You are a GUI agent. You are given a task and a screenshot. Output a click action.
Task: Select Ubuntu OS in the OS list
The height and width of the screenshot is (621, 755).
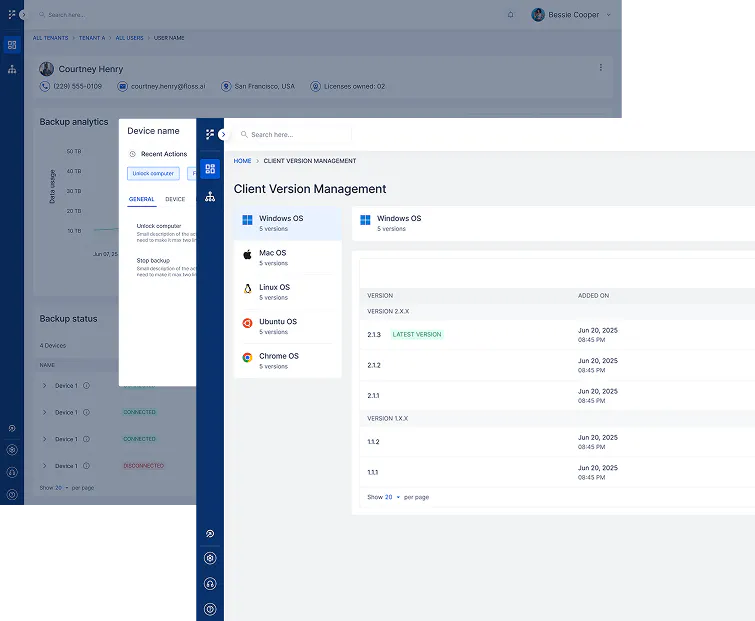coord(287,326)
